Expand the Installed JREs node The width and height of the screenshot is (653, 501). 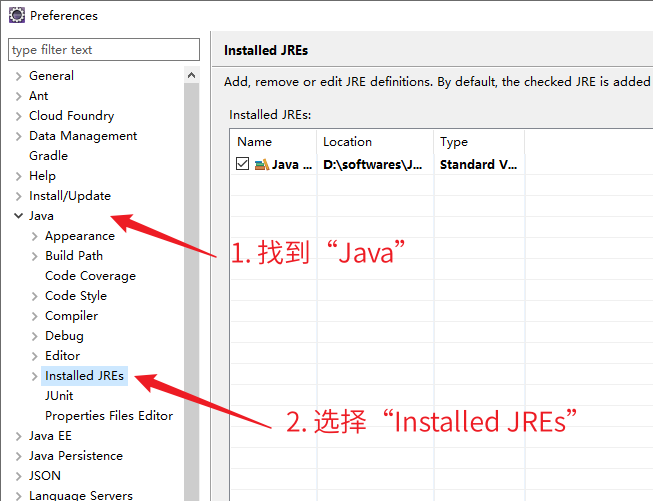tap(35, 376)
